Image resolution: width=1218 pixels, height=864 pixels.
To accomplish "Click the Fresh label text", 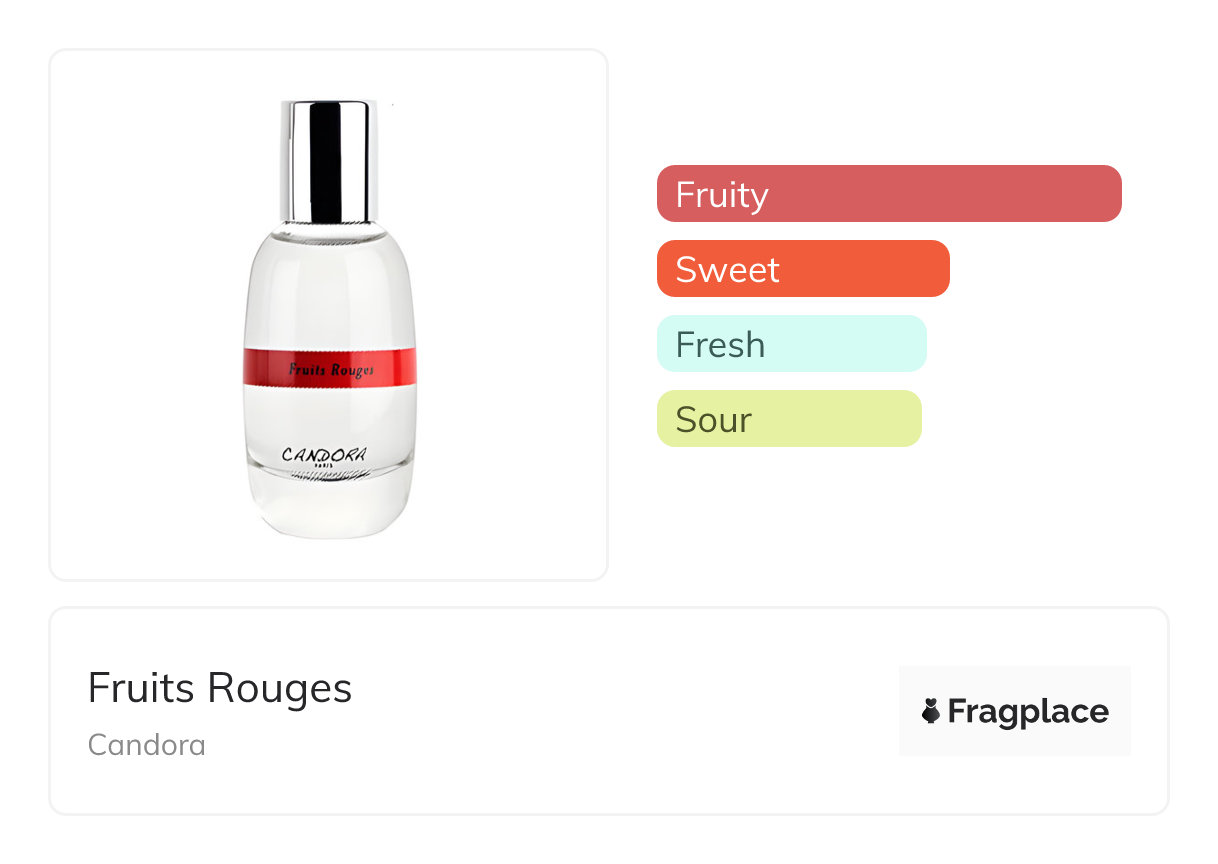I will click(x=720, y=344).
